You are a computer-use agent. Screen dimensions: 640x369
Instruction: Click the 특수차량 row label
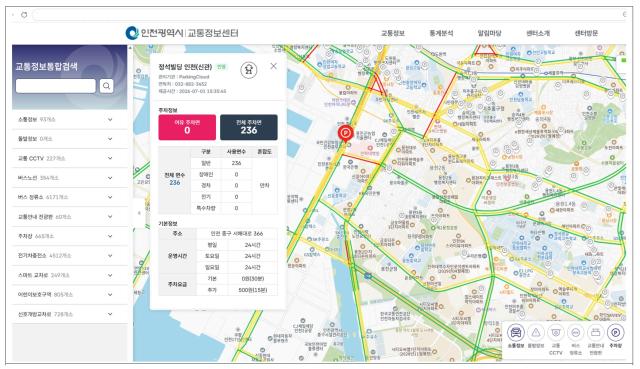[x=206, y=208]
